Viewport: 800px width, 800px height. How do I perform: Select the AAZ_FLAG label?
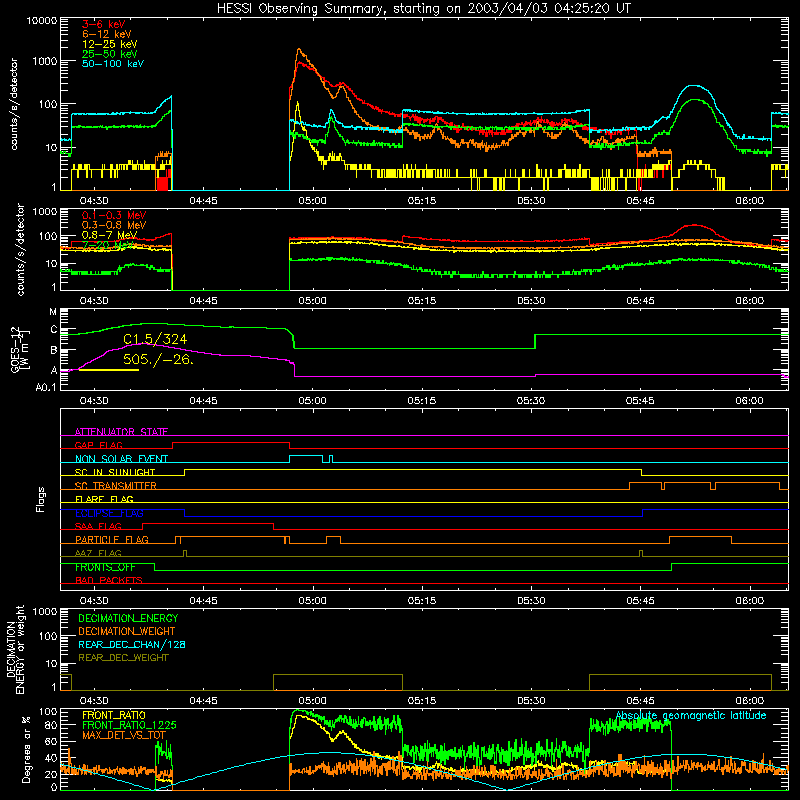coord(98,553)
